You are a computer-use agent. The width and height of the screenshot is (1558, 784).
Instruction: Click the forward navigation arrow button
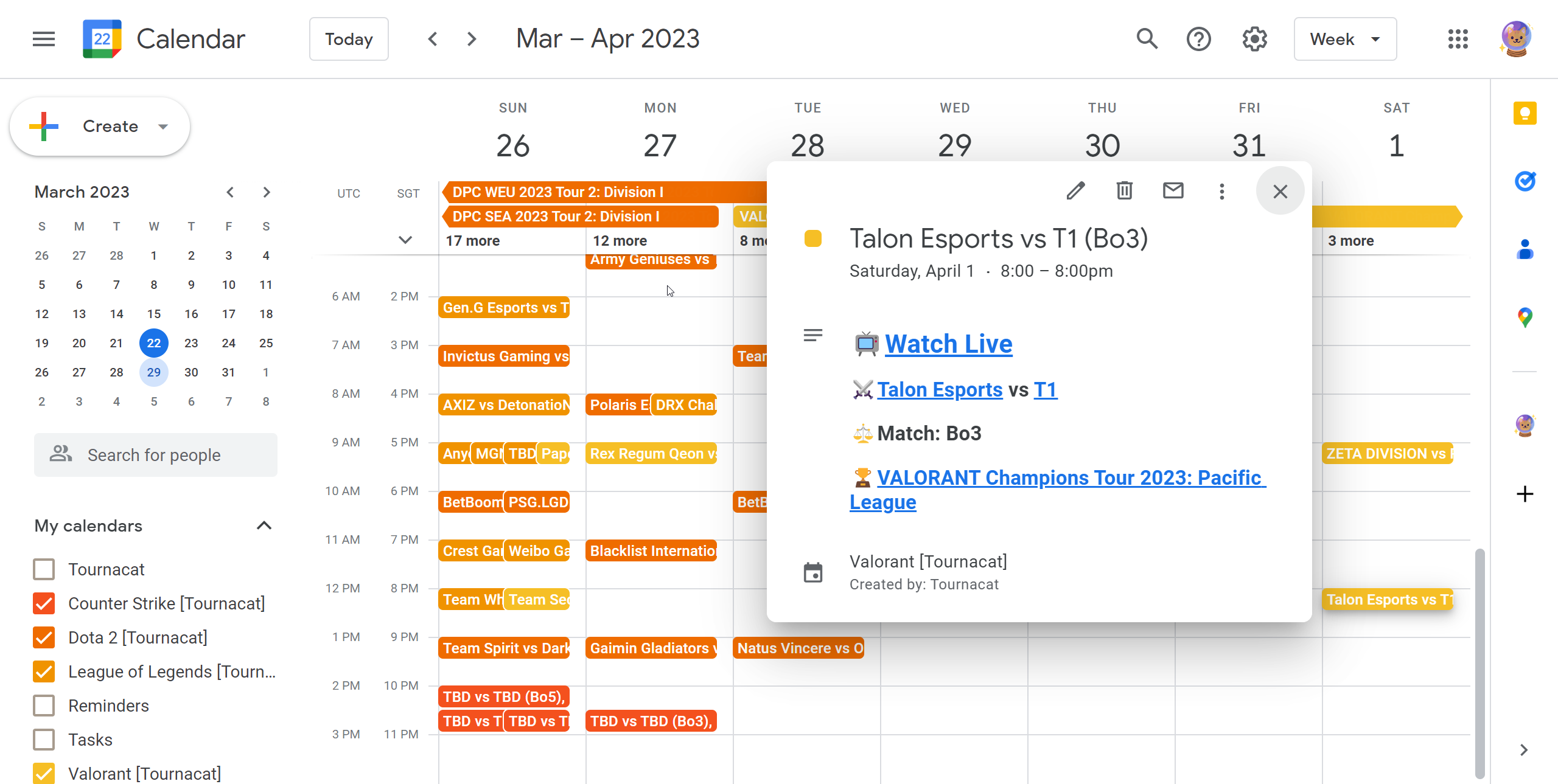tap(470, 39)
